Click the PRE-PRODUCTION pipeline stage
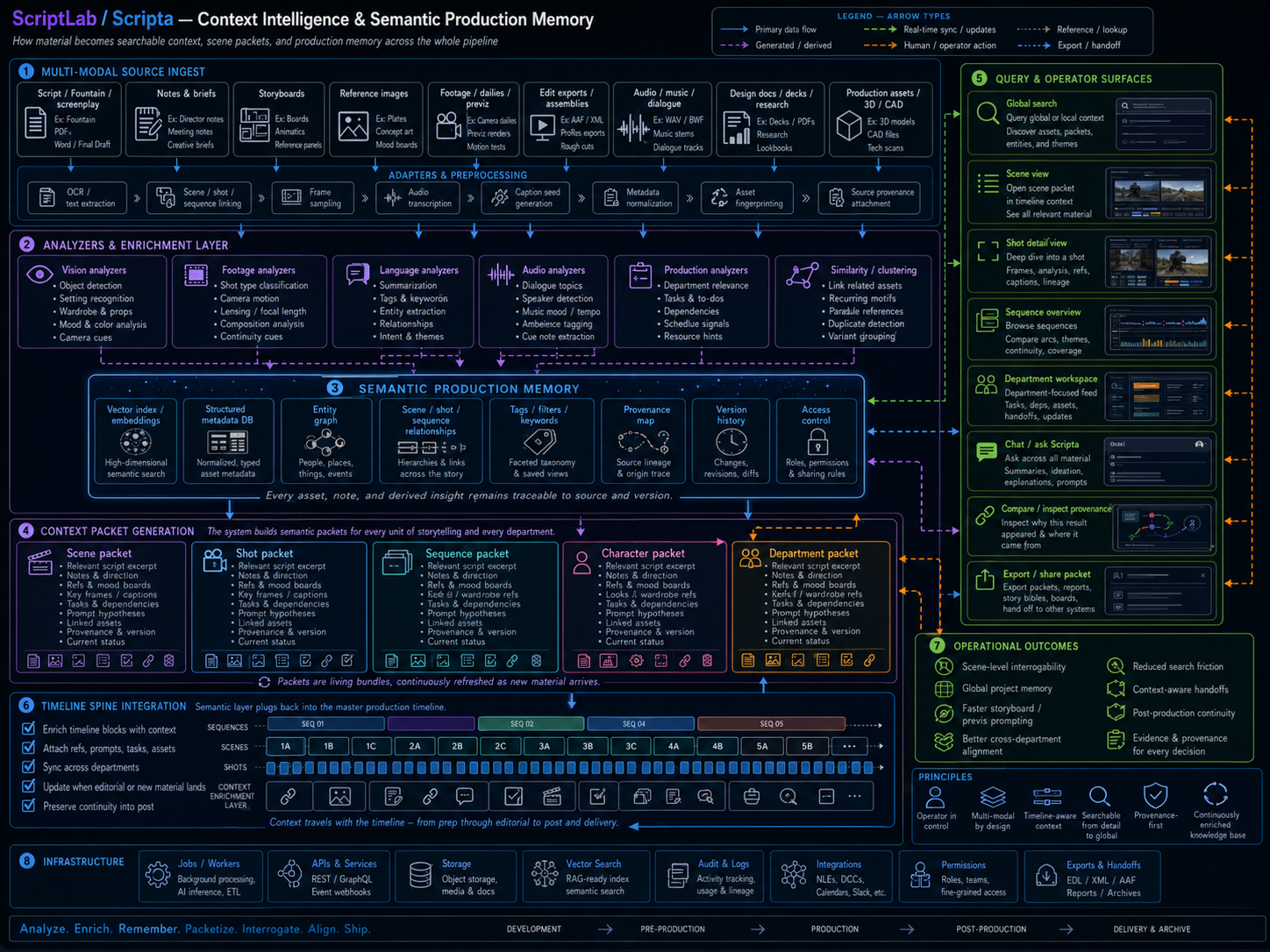 tap(673, 928)
